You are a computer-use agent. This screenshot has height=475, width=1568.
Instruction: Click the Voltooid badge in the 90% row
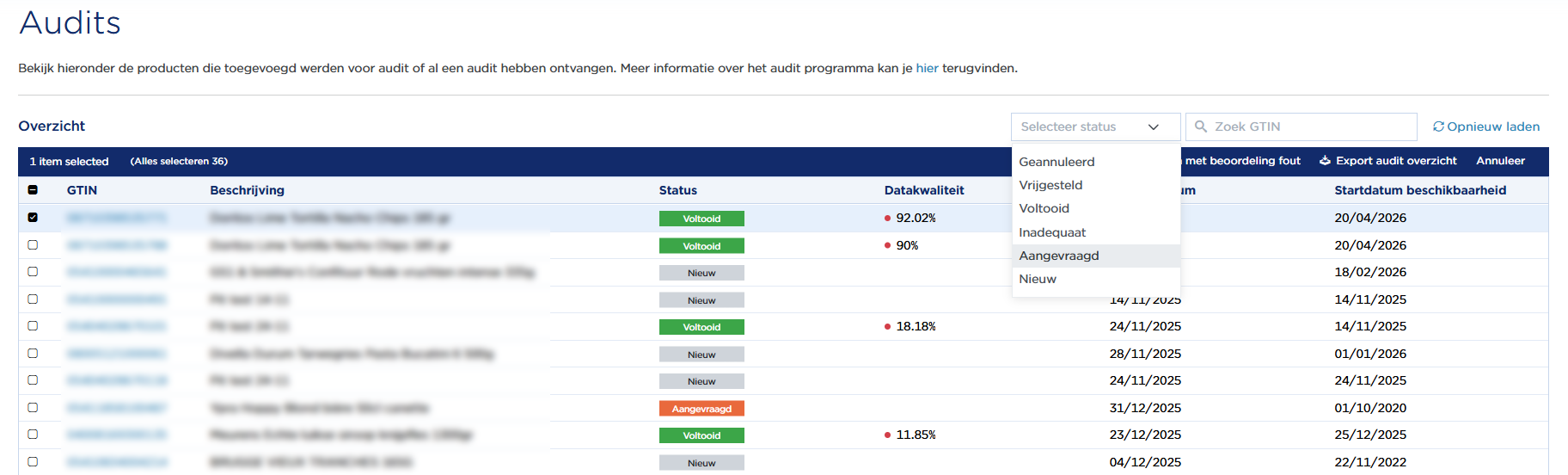point(701,246)
